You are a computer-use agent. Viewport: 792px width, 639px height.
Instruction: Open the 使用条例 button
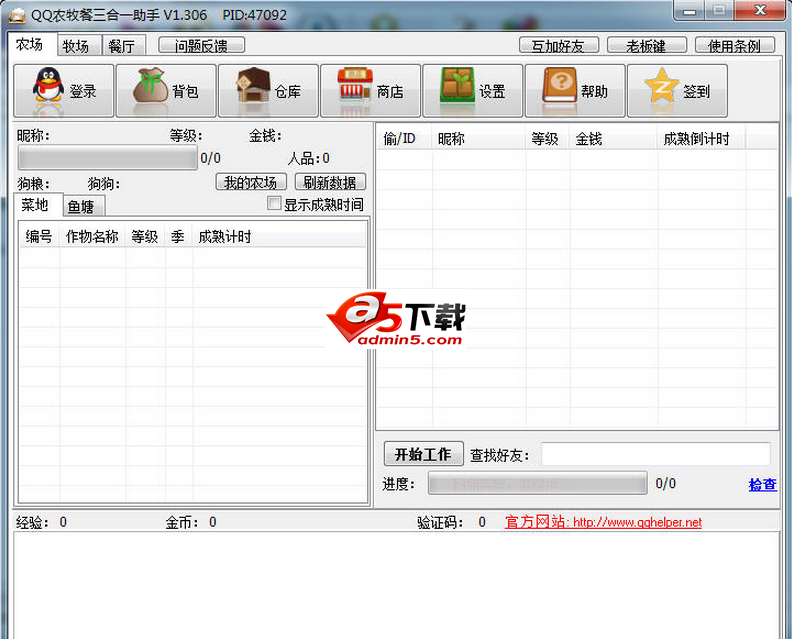coord(735,45)
